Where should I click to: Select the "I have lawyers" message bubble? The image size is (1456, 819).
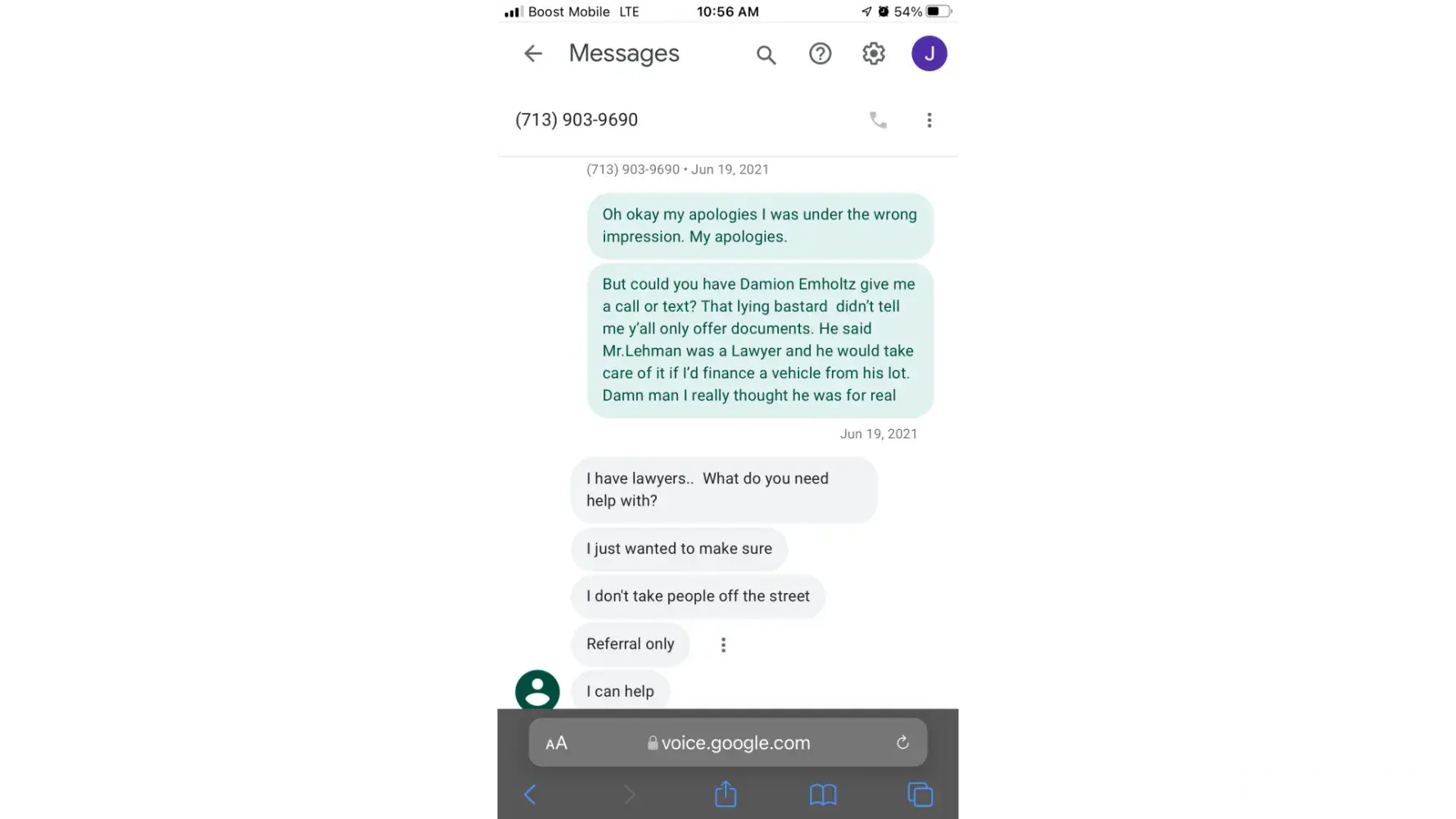click(x=724, y=490)
